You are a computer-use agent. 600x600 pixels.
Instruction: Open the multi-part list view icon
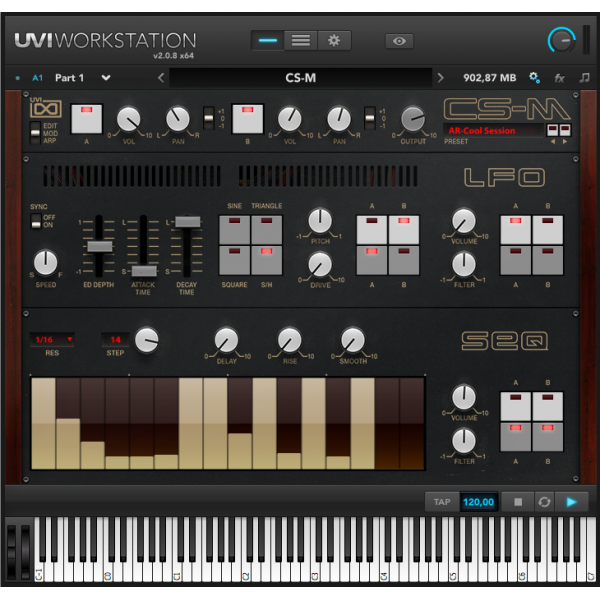pyautogui.click(x=301, y=41)
